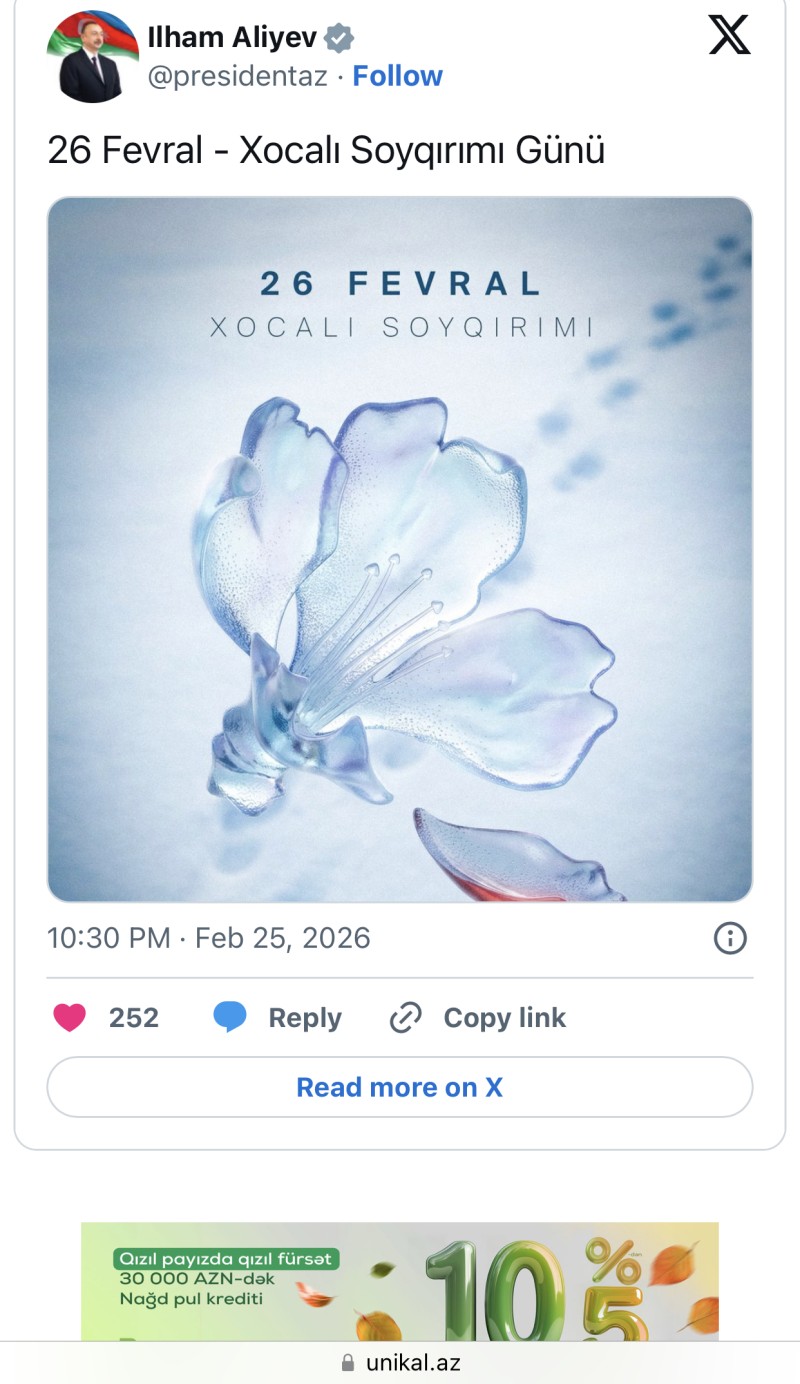Open the @presidentaz handle link
800x1384 pixels.
[238, 76]
